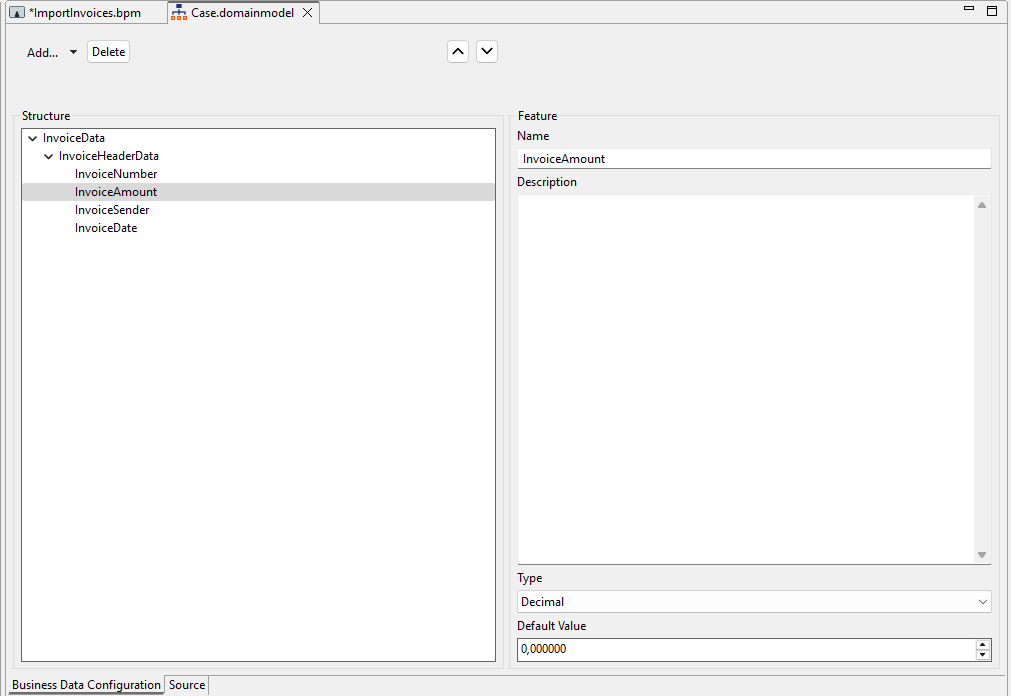Click the move up arrow button
The width and height of the screenshot is (1011, 696).
458,52
